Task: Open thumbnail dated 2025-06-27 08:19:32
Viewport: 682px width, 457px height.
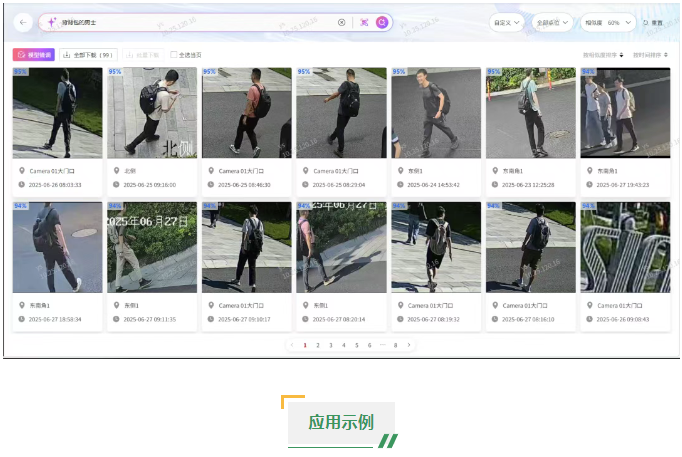Action: (x=436, y=247)
